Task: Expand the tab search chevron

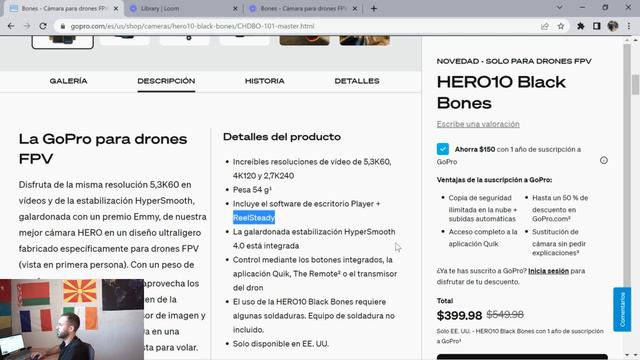Action: pyautogui.click(x=560, y=8)
